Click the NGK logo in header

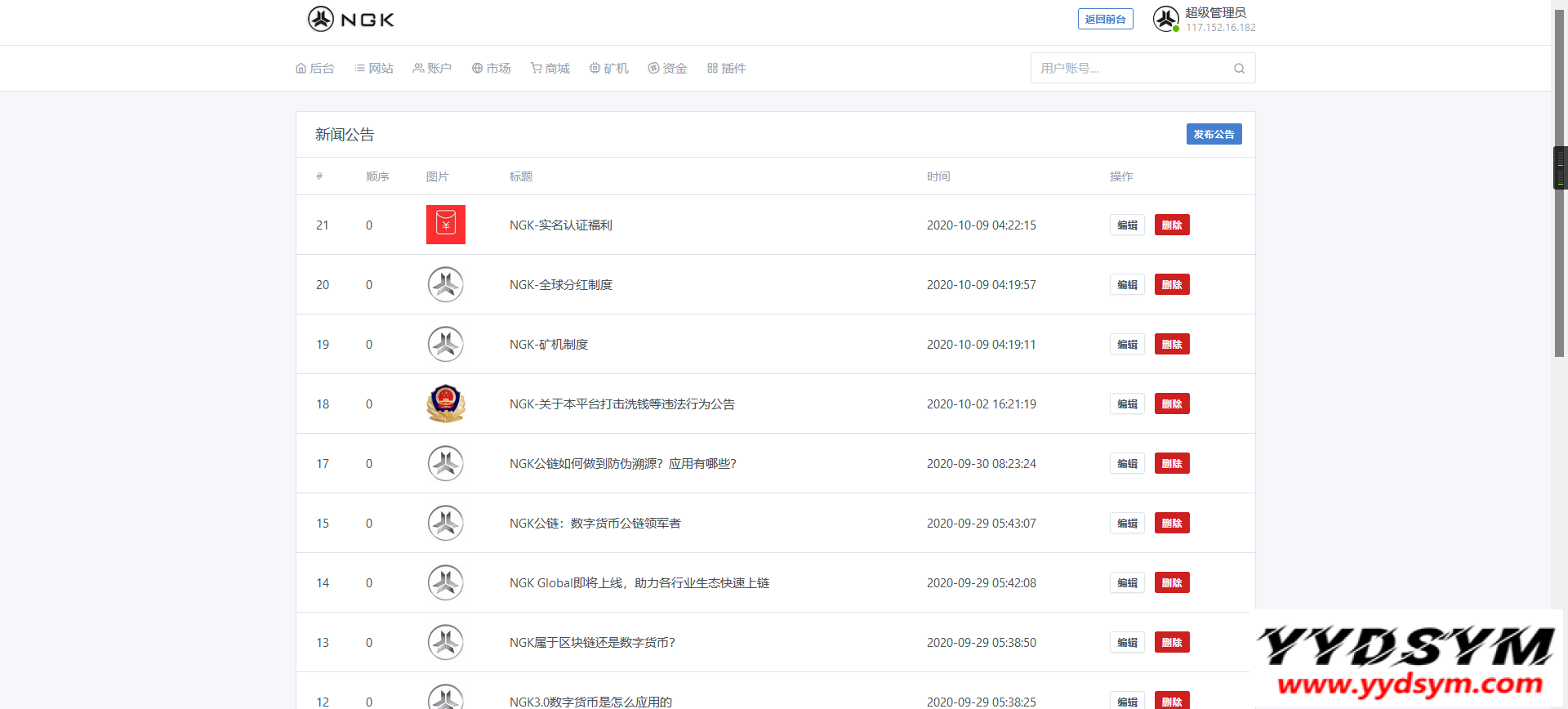[x=351, y=19]
